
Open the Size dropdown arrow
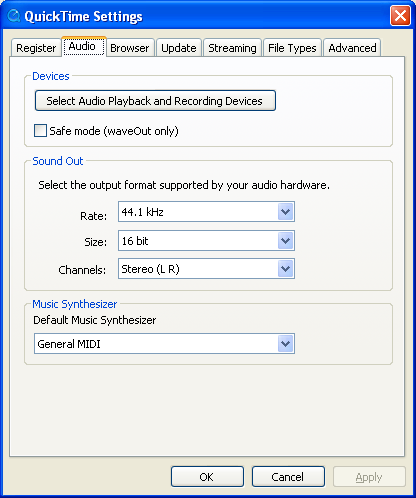click(286, 241)
